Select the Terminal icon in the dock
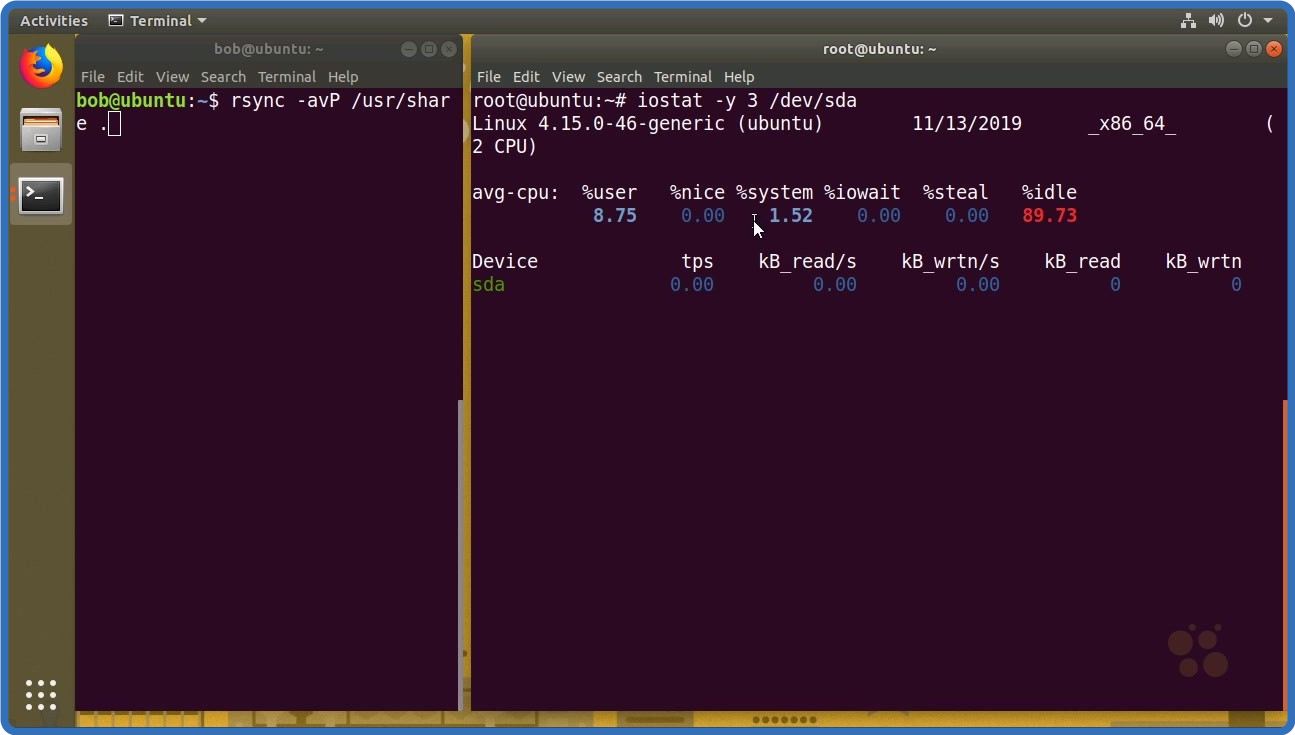Viewport: 1295px width, 735px height. [41, 195]
